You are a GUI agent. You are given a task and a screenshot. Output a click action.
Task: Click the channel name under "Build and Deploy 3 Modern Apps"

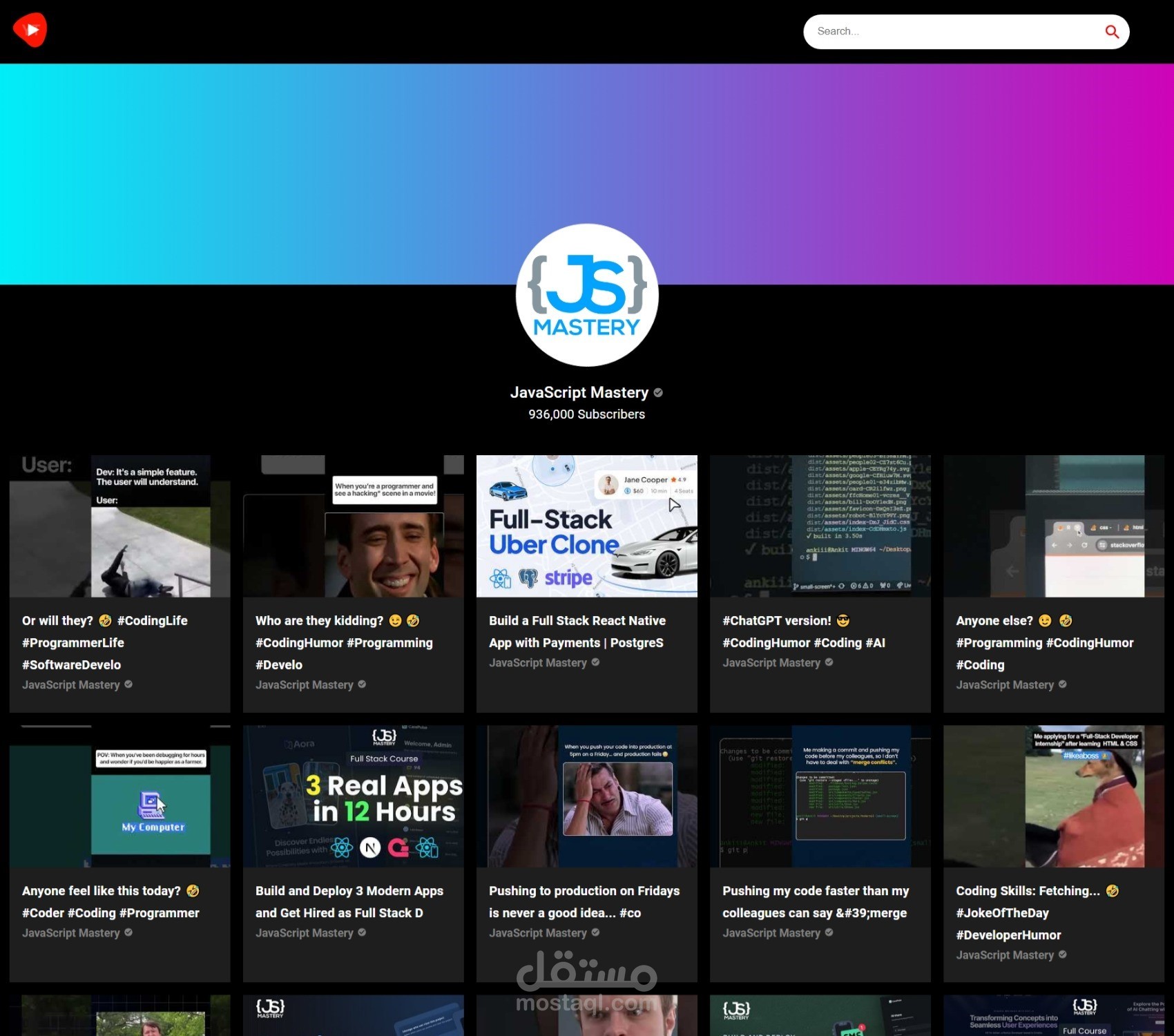pos(305,933)
